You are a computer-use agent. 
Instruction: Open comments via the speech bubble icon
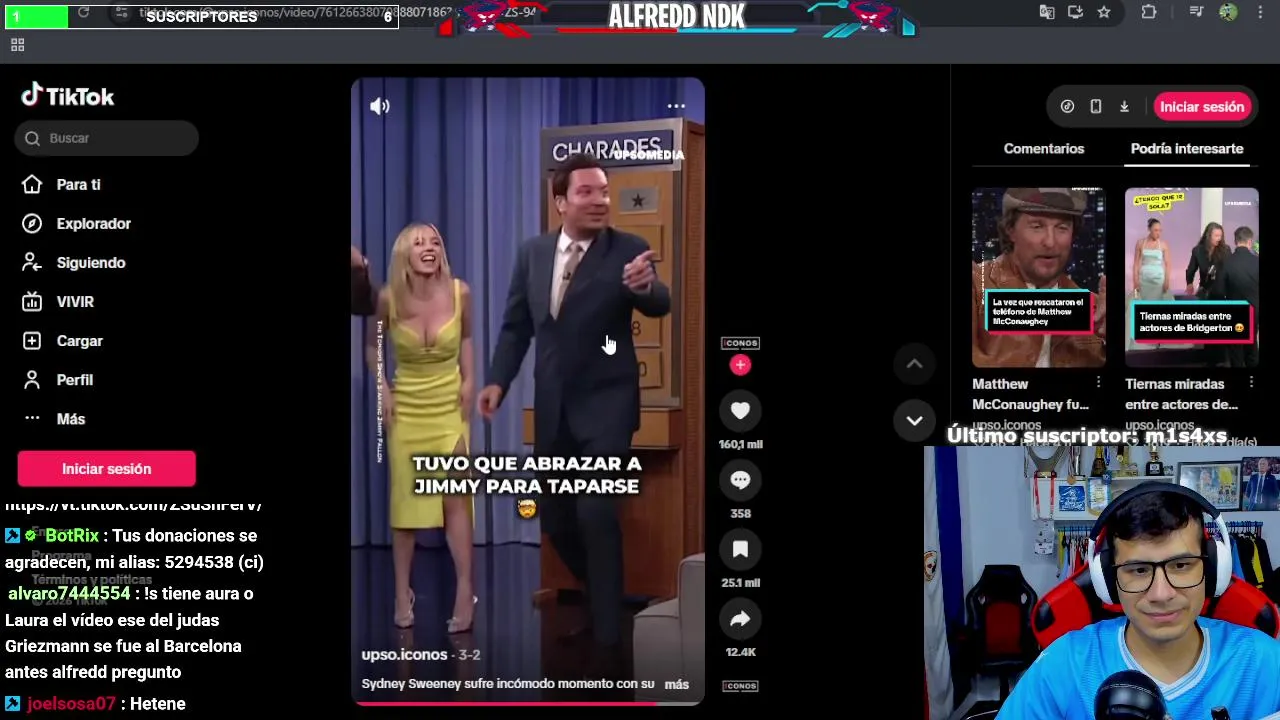[740, 480]
